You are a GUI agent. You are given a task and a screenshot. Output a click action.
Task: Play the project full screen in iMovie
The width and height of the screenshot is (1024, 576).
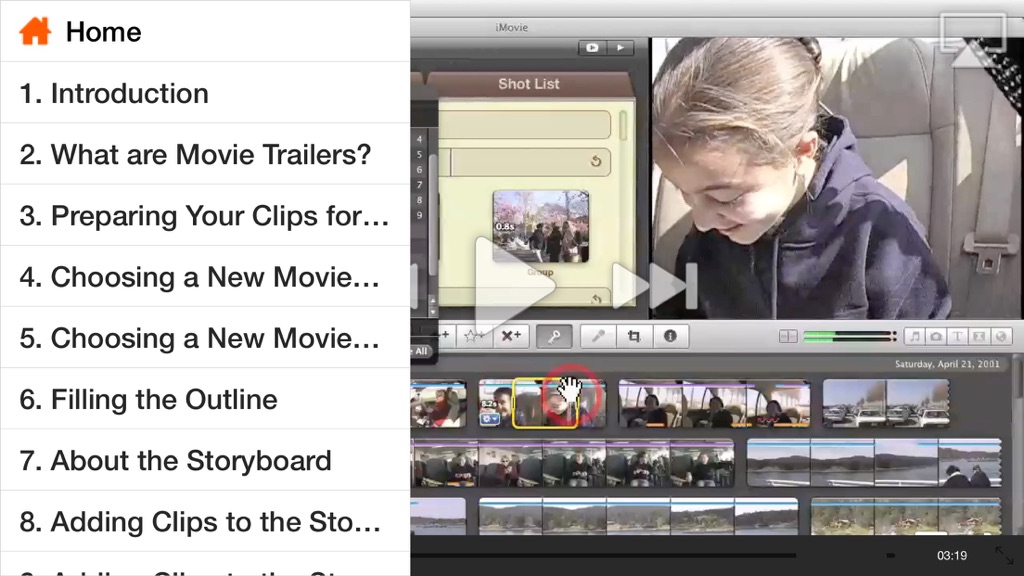(592, 48)
